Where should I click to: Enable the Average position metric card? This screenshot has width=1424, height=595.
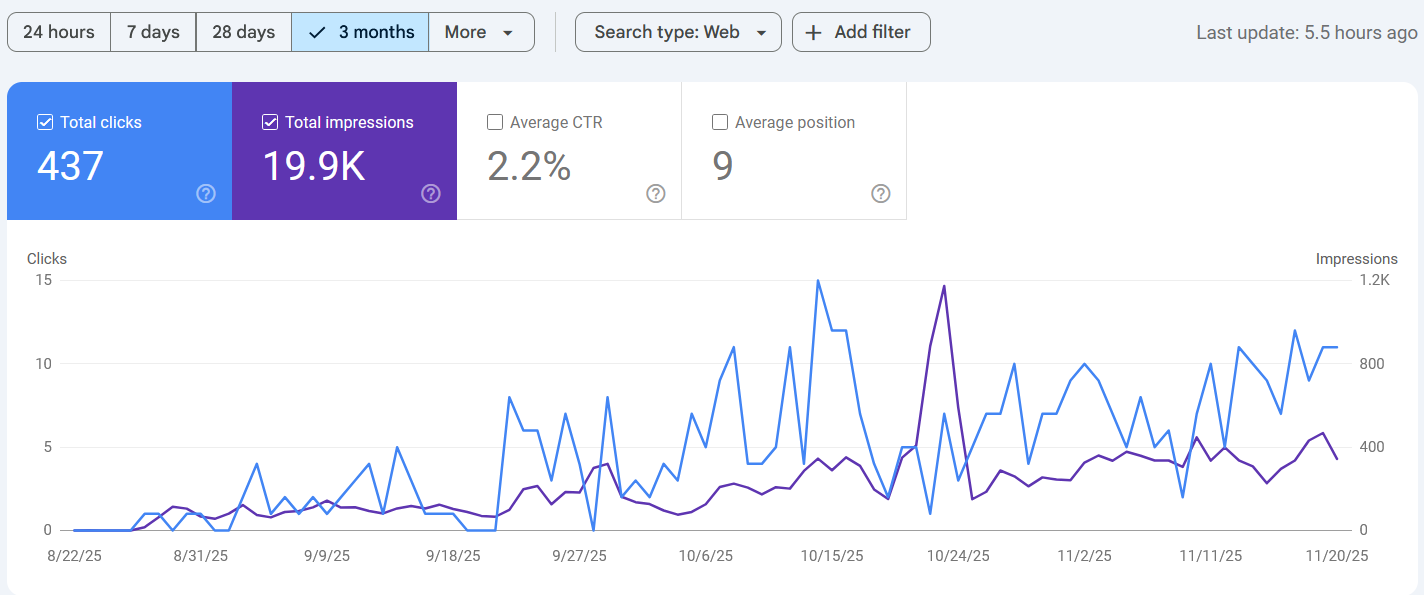[x=719, y=122]
